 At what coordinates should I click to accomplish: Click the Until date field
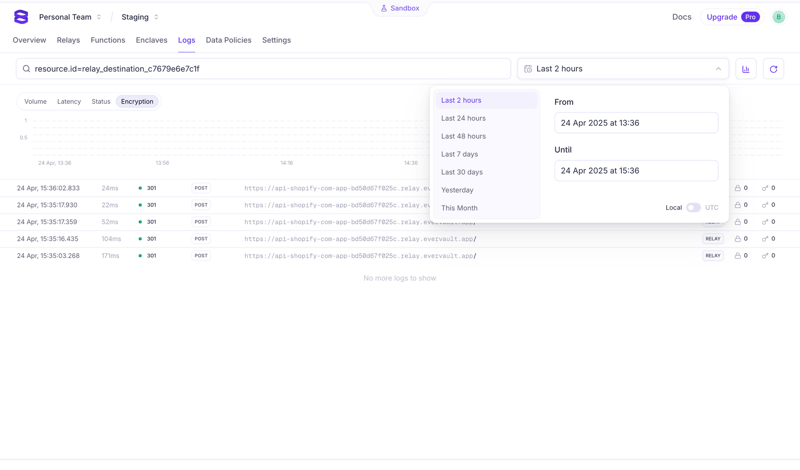(636, 171)
